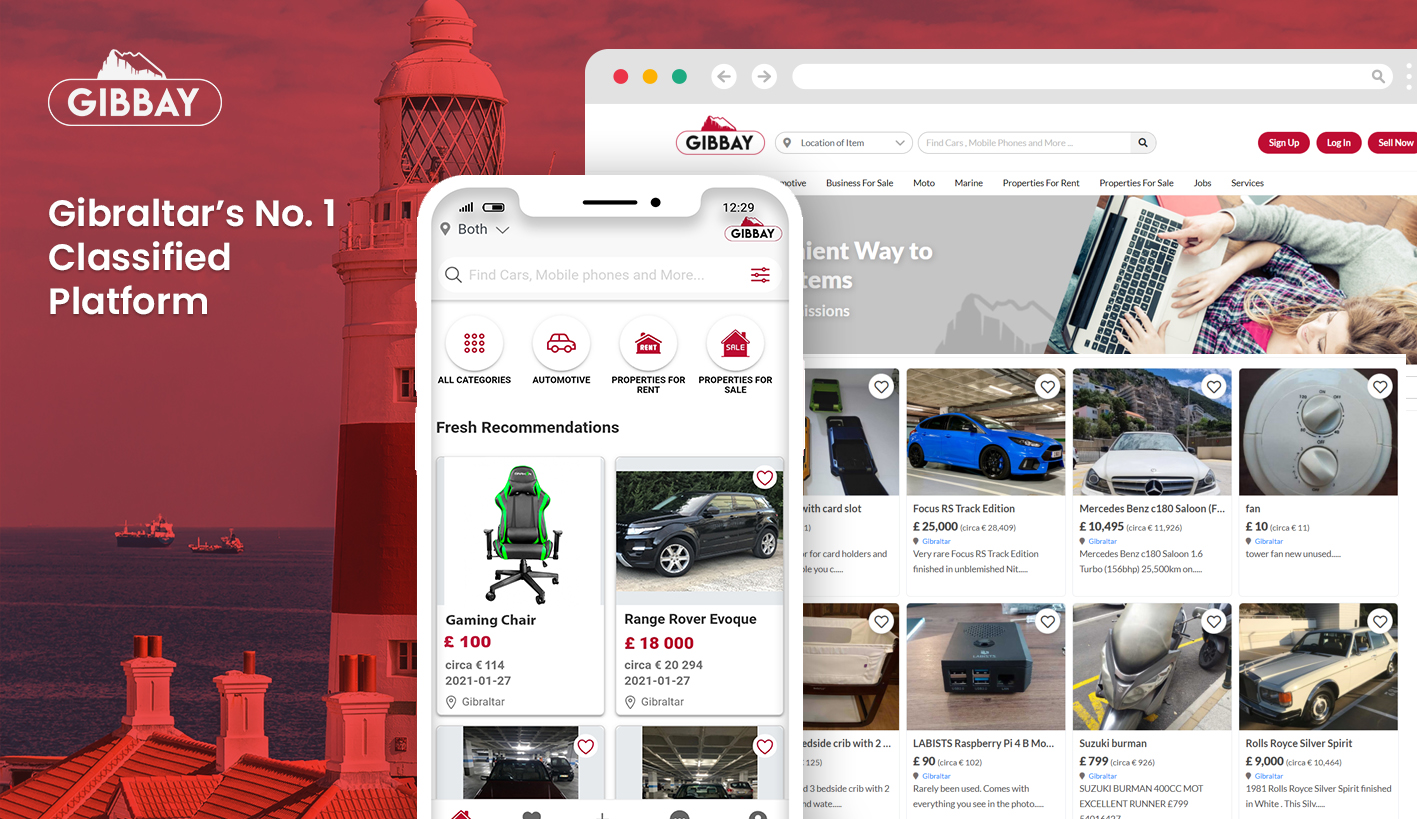Image resolution: width=1417 pixels, height=819 pixels.
Task: Click the Log In button
Action: point(1338,143)
